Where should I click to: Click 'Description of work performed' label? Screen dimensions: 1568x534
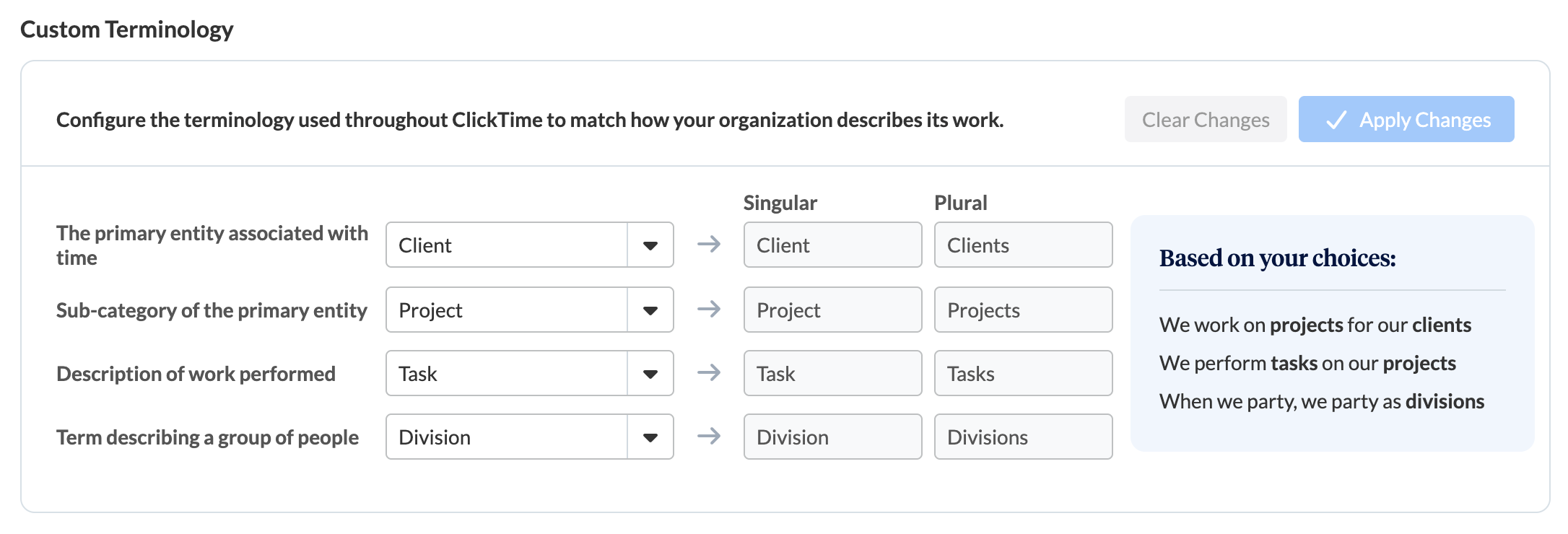(196, 374)
